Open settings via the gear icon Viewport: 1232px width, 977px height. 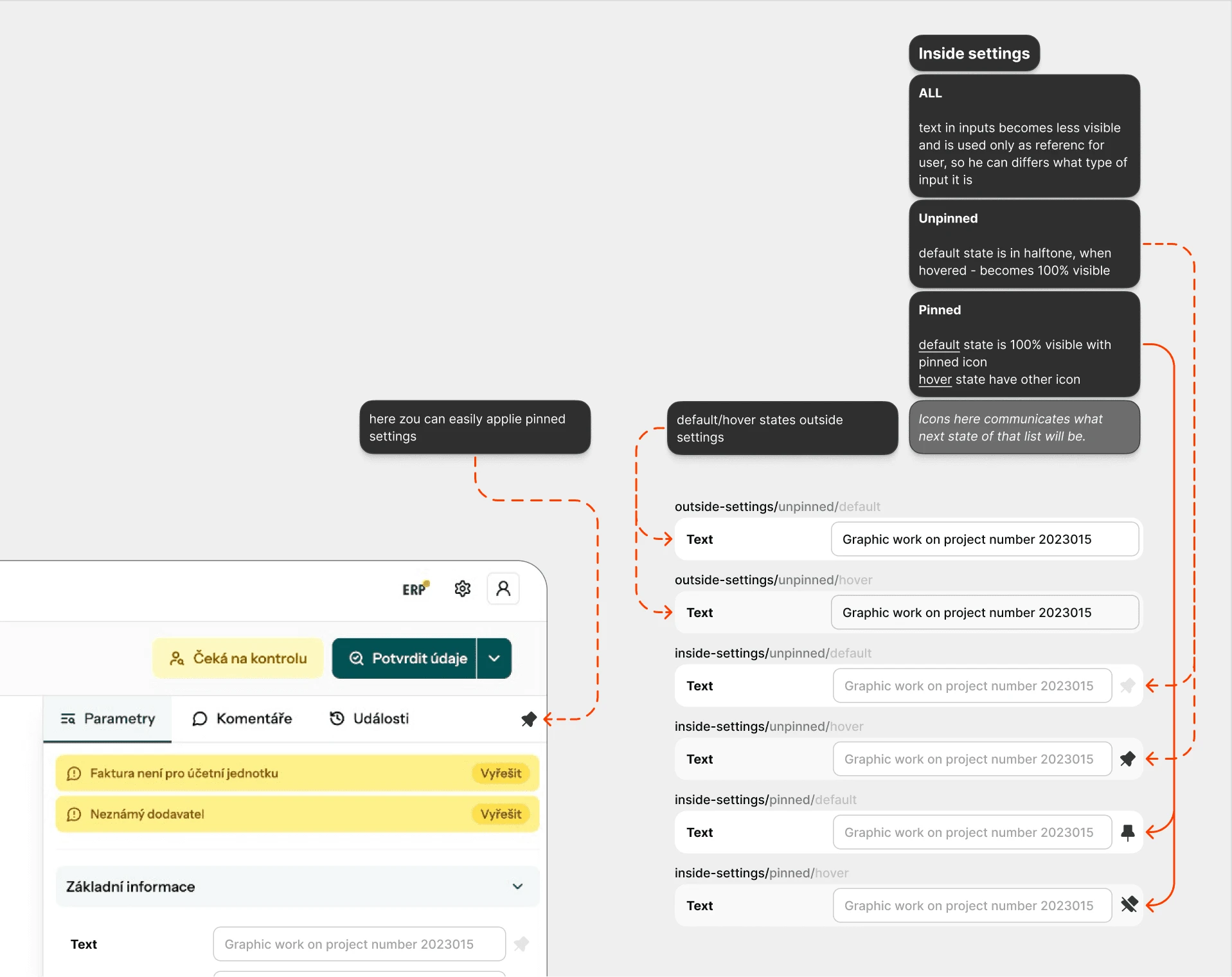click(463, 589)
